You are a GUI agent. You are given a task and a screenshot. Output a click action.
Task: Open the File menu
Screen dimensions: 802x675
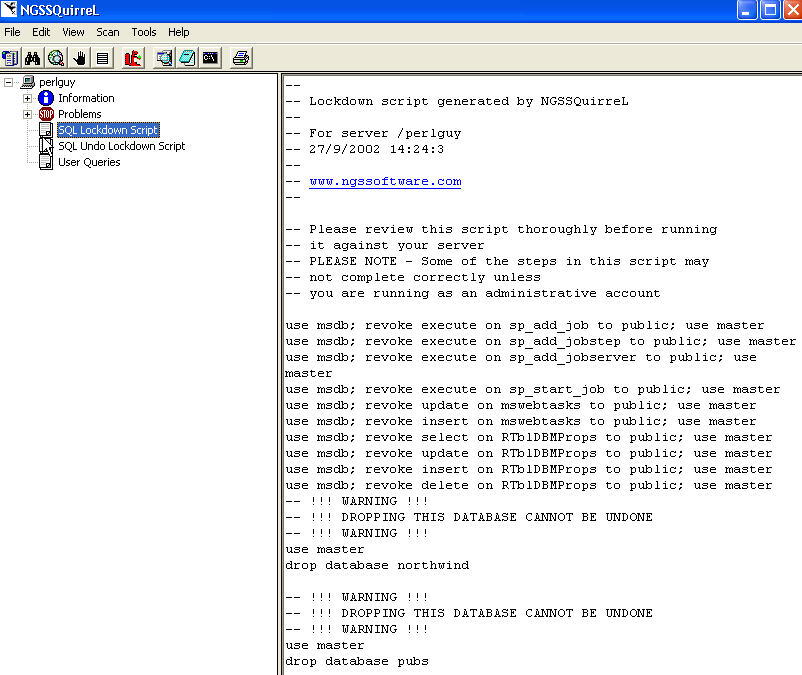pyautogui.click(x=12, y=32)
